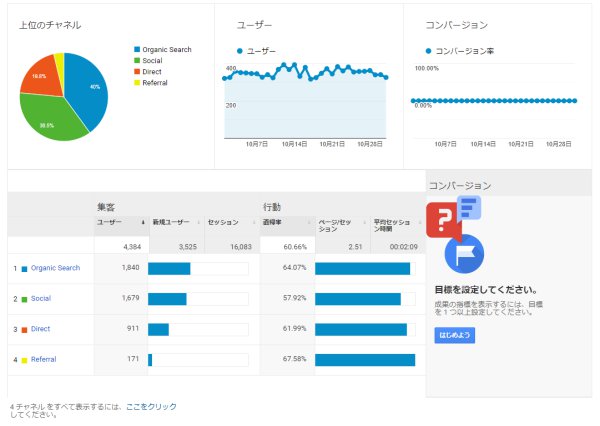This screenshot has width=600, height=426.
Task: Open the Social channel link
Action: click(41, 299)
